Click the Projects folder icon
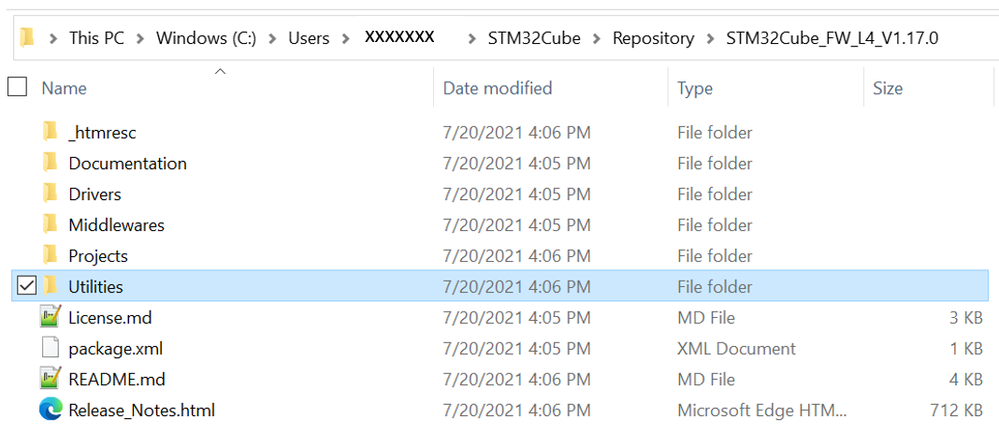Image resolution: width=999 pixels, height=432 pixels. [50, 256]
